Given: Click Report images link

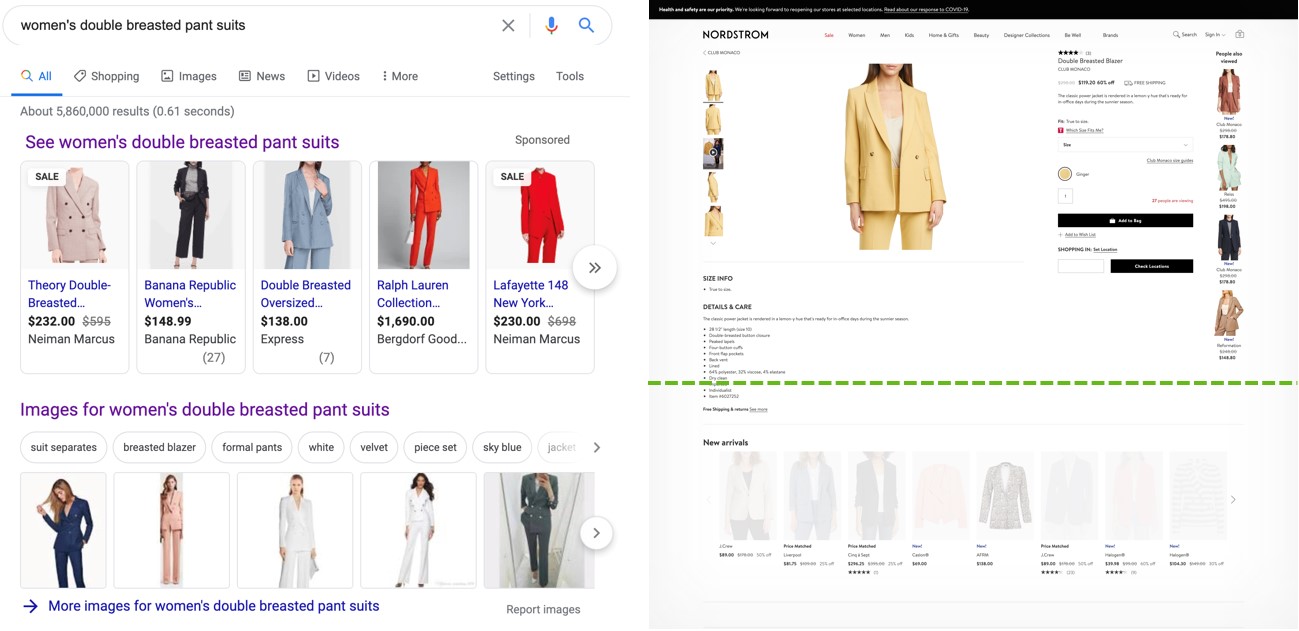Looking at the screenshot, I should click(543, 609).
